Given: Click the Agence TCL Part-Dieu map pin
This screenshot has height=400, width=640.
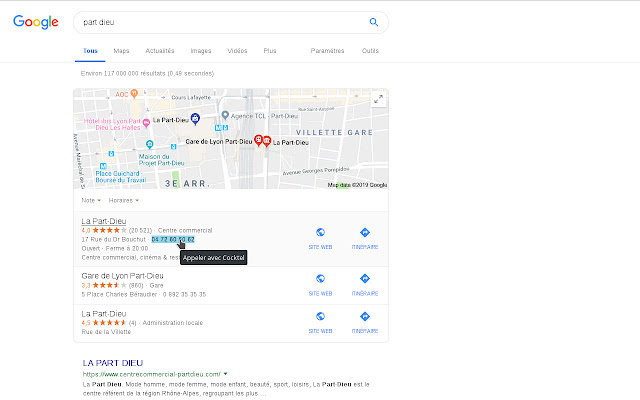Looking at the screenshot, I should [225, 115].
